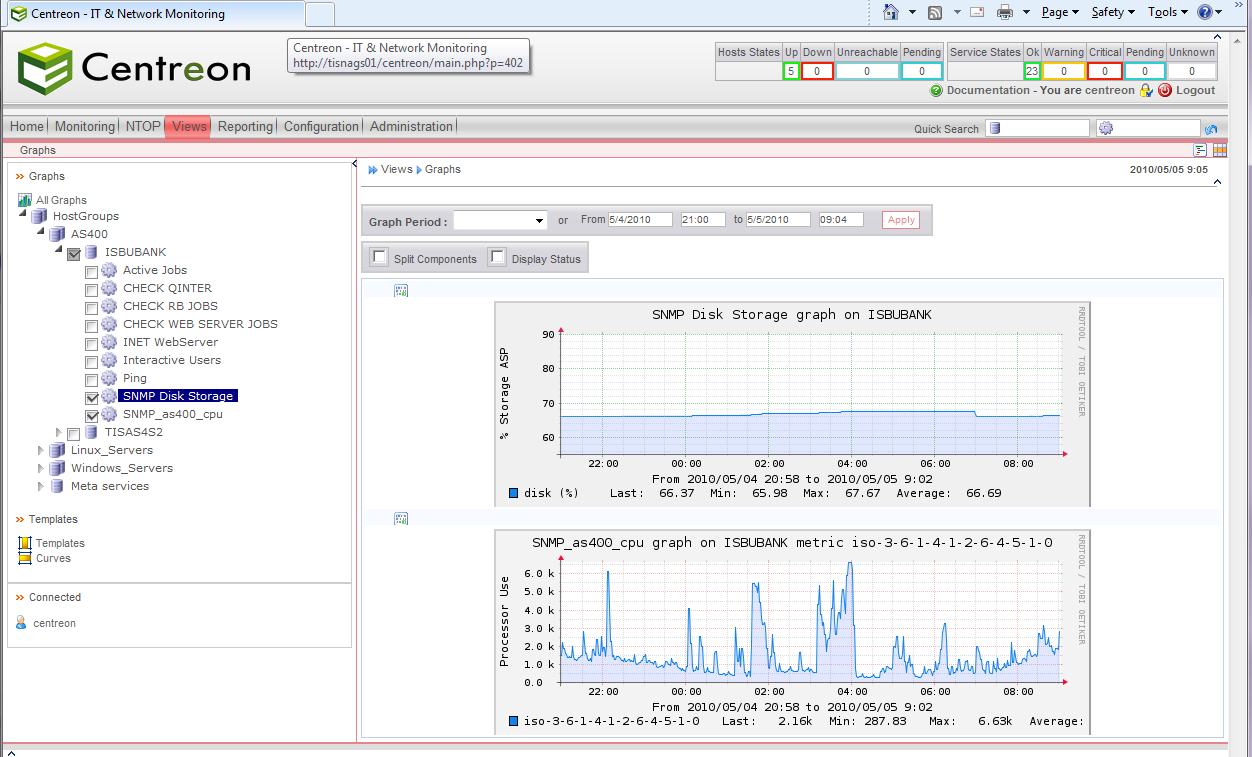The height and width of the screenshot is (757, 1252).
Task: Expand the TISAS4S2 tree node
Action: tap(58, 432)
